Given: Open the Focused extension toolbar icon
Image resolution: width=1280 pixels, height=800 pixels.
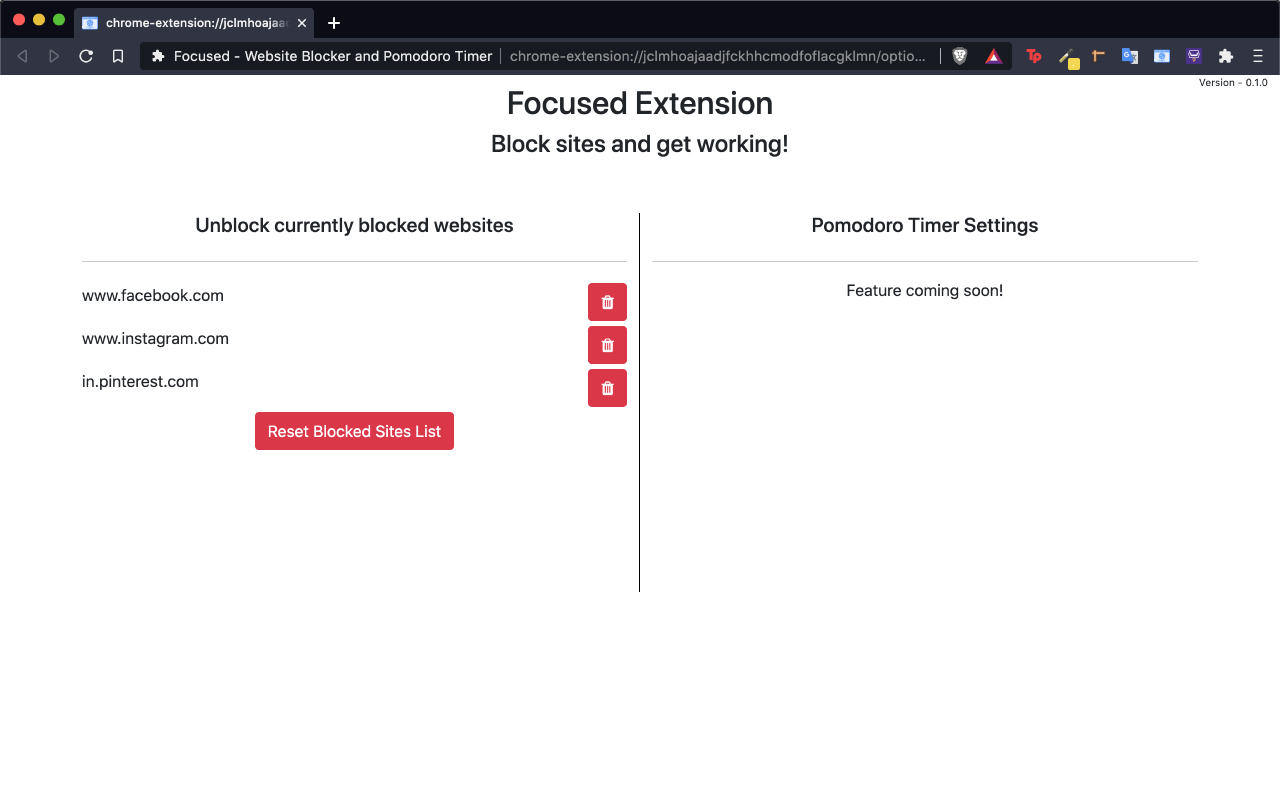Looking at the screenshot, I should (x=1162, y=56).
